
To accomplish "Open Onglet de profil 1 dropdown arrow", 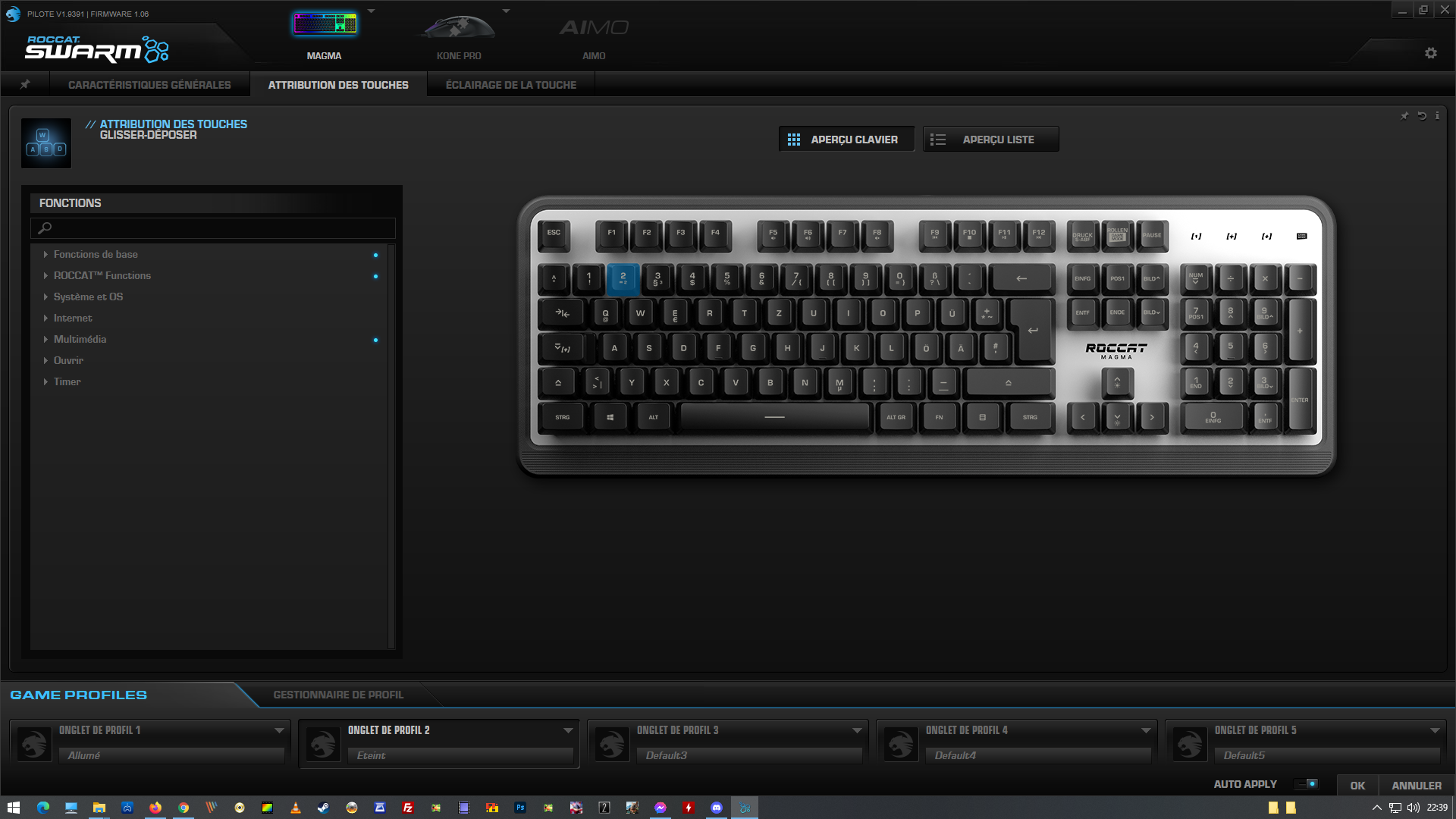I will (279, 730).
